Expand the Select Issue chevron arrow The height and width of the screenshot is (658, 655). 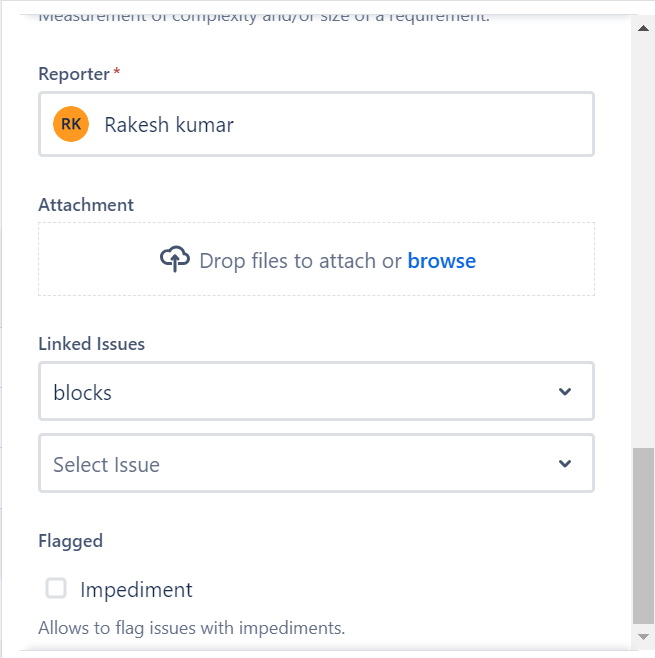pos(565,464)
